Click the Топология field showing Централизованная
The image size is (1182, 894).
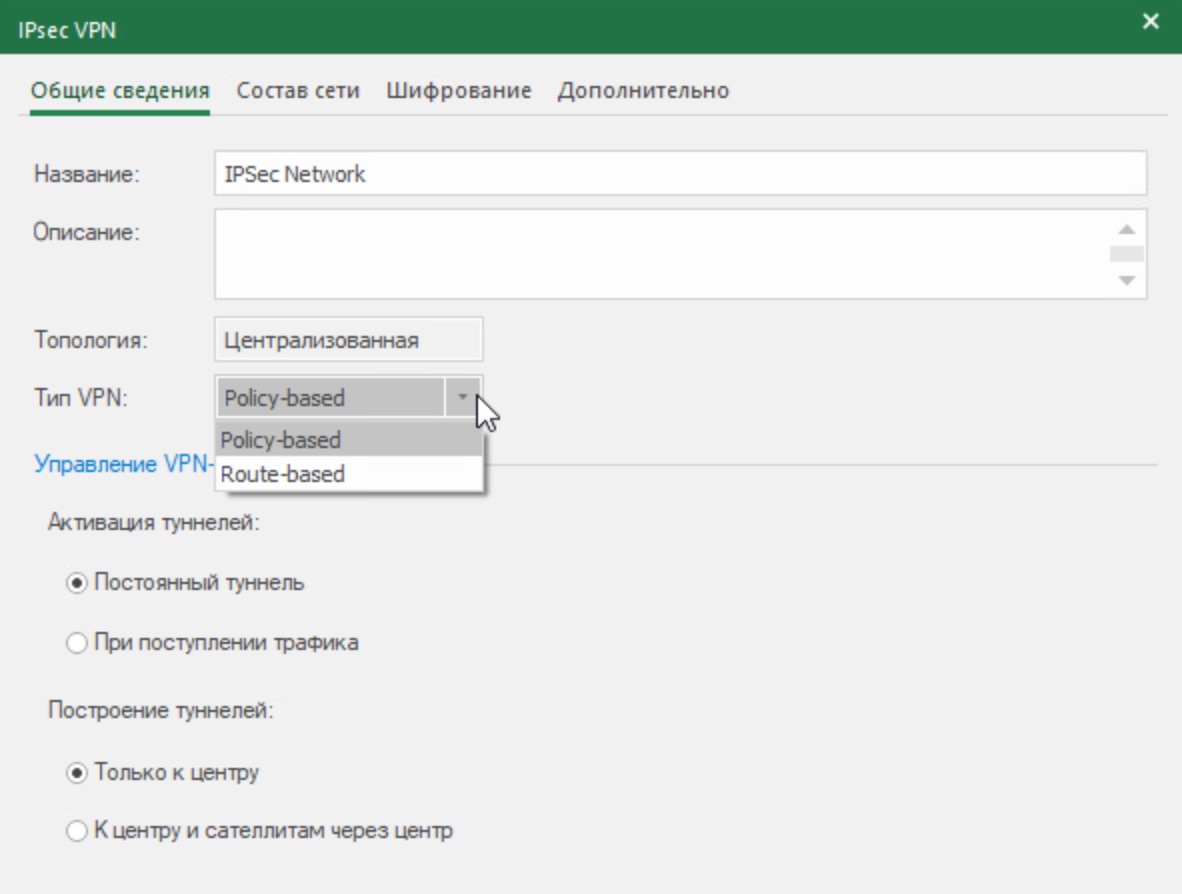(x=348, y=340)
